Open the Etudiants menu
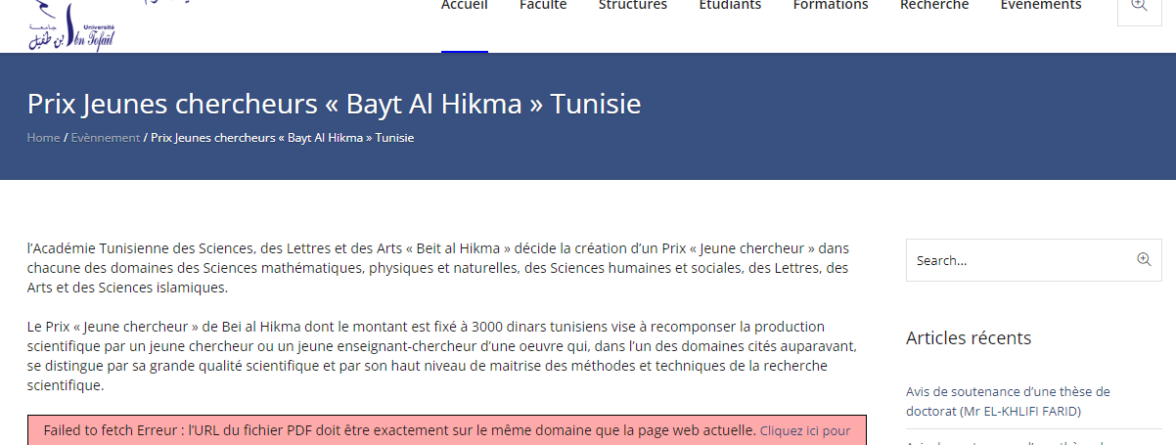This screenshot has width=1176, height=445. tap(730, 6)
